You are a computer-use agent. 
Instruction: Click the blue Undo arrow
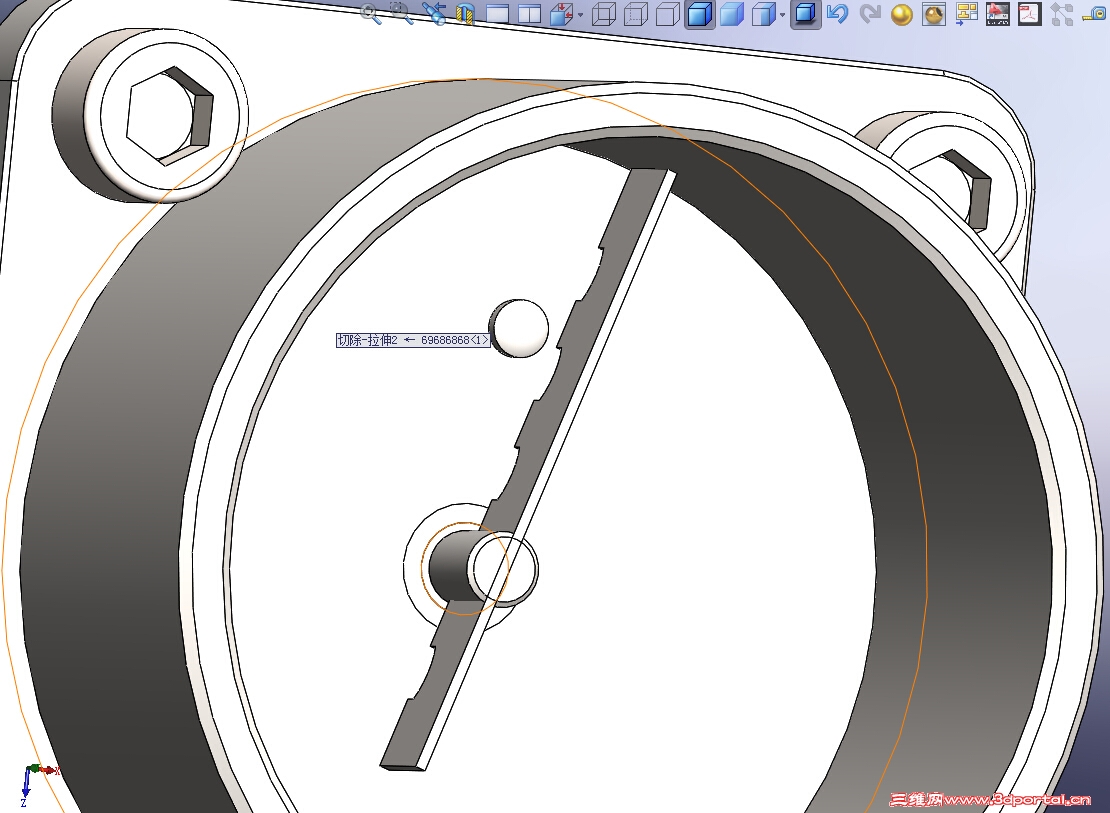pyautogui.click(x=837, y=14)
